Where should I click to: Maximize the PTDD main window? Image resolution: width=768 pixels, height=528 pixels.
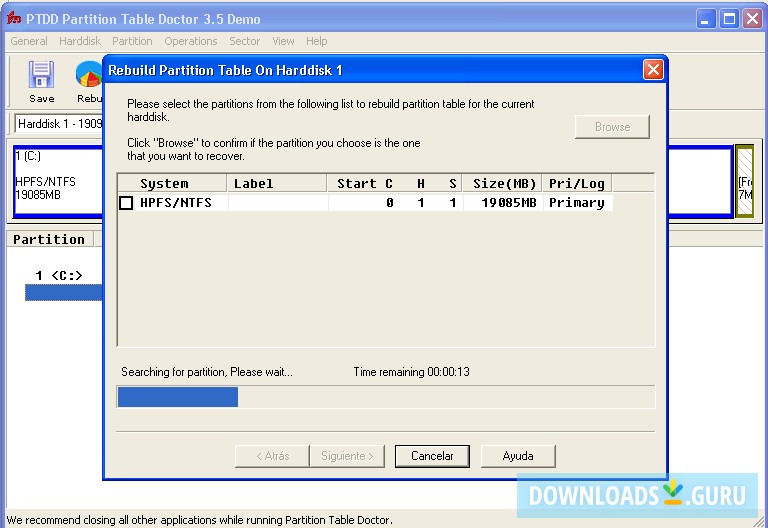click(x=729, y=19)
